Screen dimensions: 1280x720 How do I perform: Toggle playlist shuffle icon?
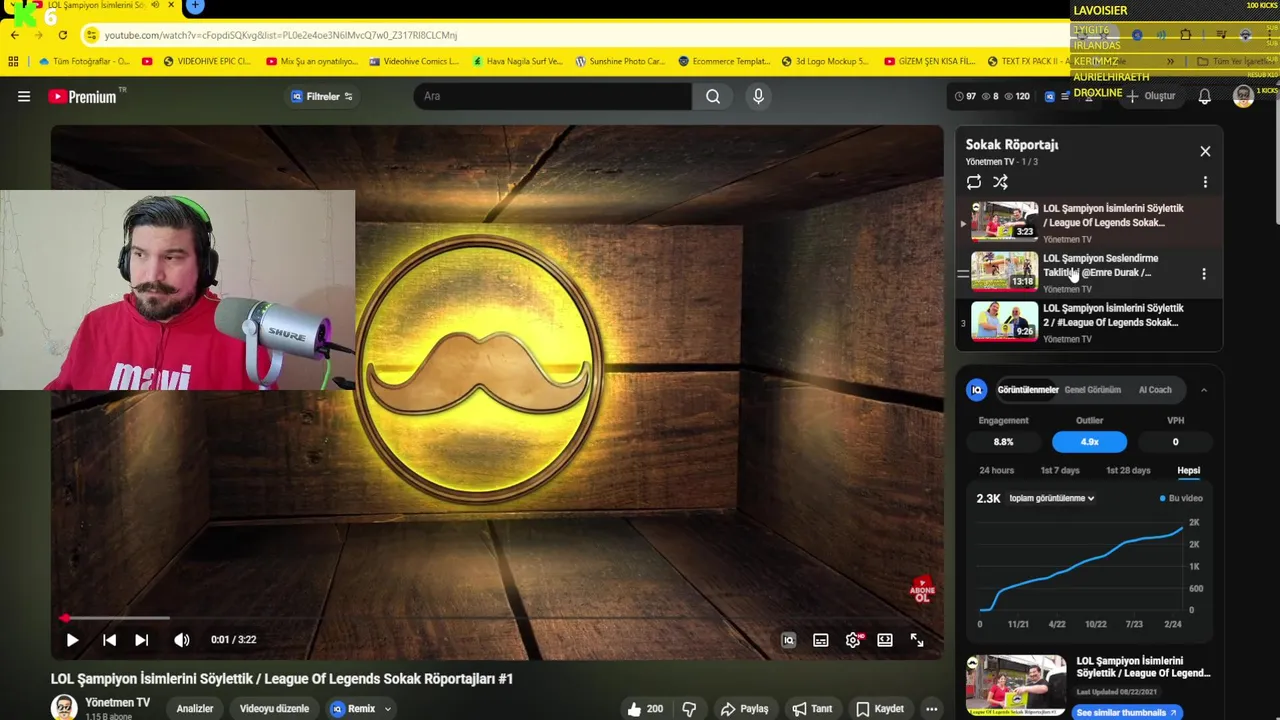(x=1001, y=182)
